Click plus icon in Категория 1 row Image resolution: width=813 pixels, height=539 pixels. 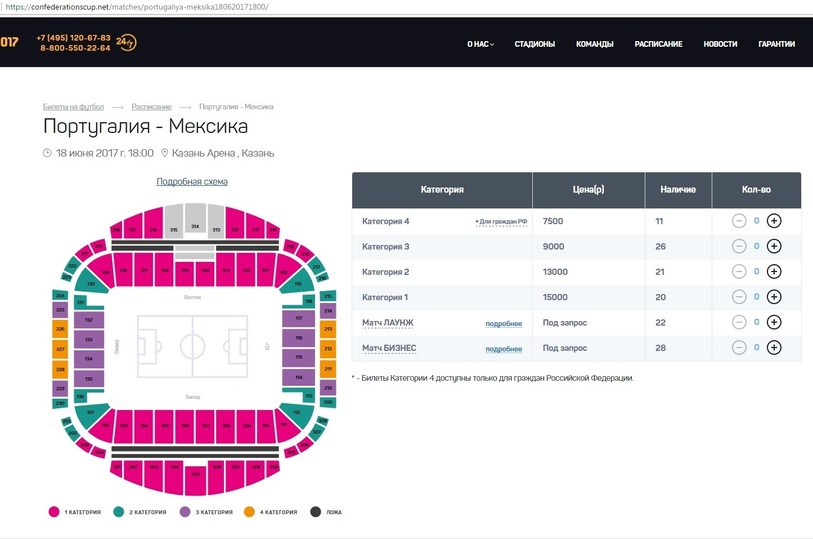[774, 297]
